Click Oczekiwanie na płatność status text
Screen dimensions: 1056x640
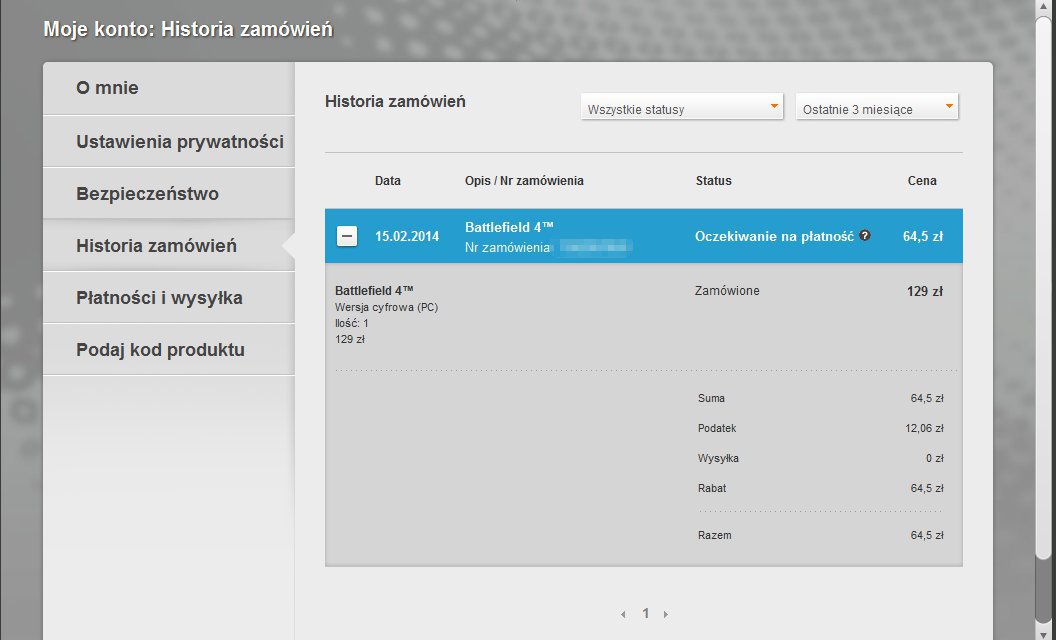[x=774, y=236]
